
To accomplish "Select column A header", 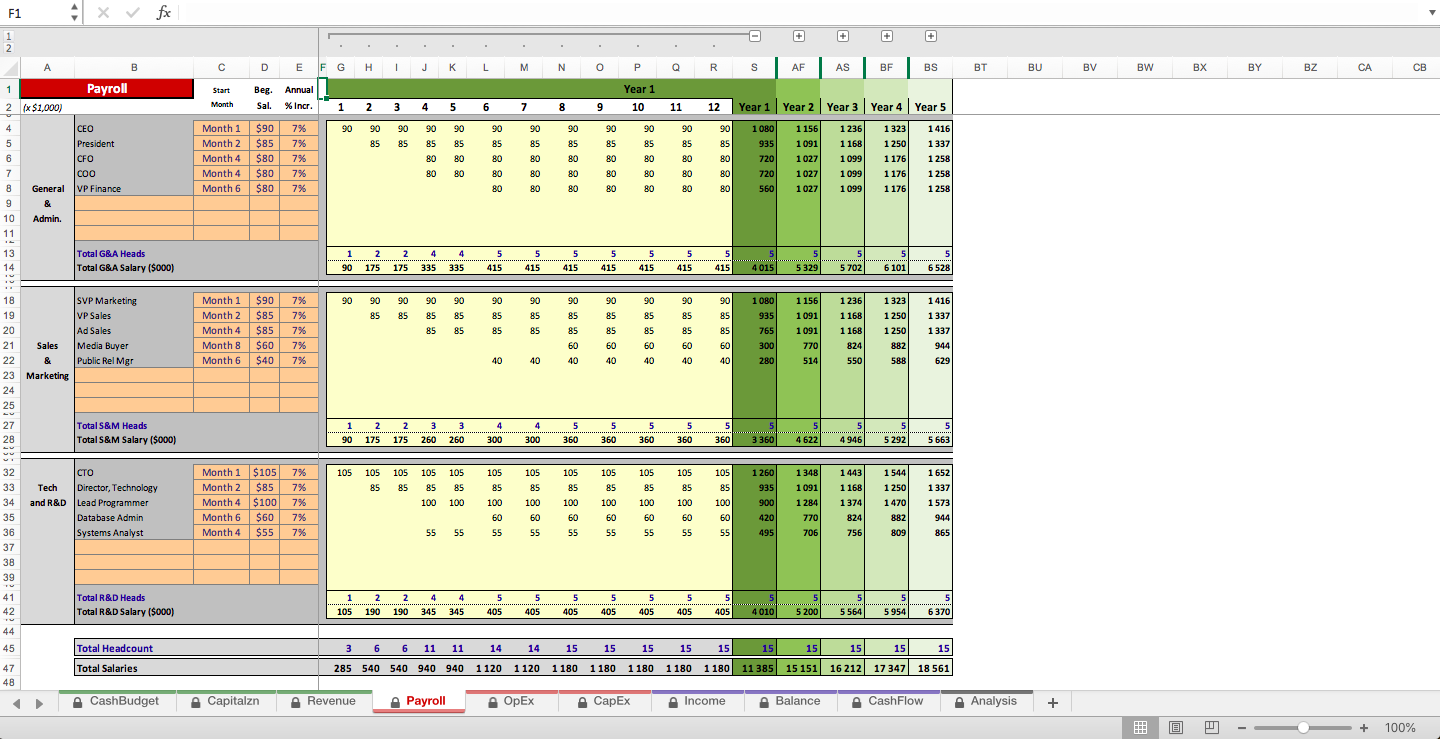I will pos(47,68).
